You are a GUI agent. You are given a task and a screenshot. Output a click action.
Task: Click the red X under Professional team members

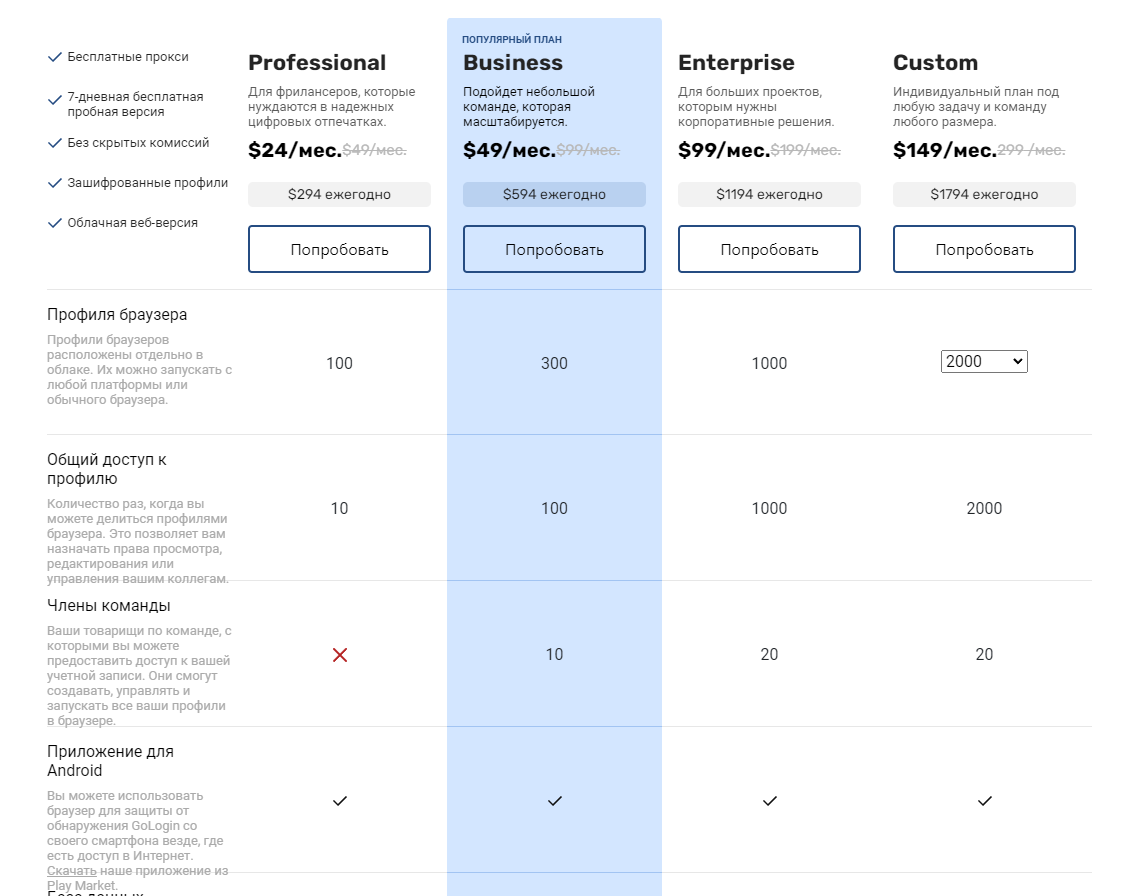pos(340,655)
